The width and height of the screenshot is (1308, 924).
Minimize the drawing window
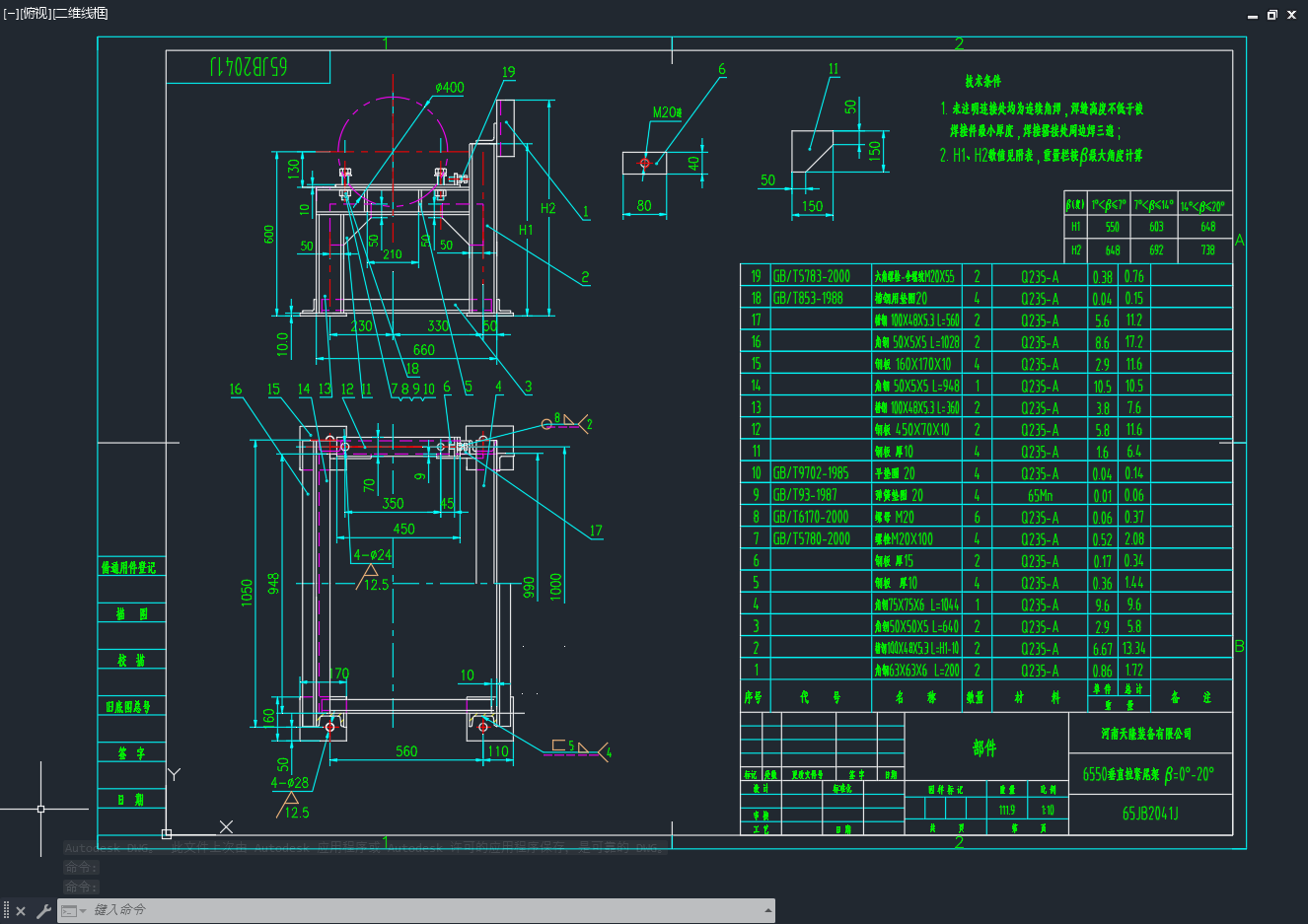(x=1253, y=15)
